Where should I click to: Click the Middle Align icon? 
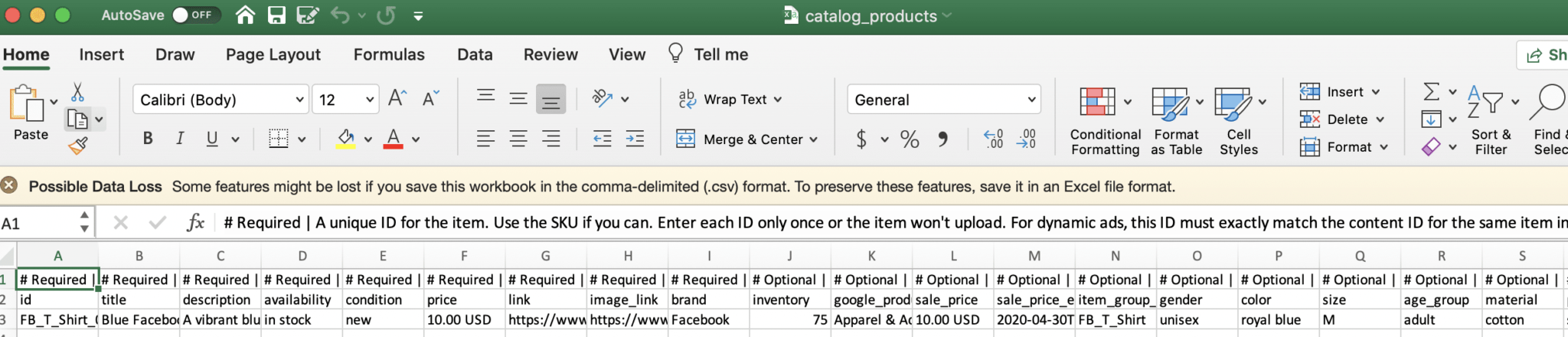click(x=518, y=98)
